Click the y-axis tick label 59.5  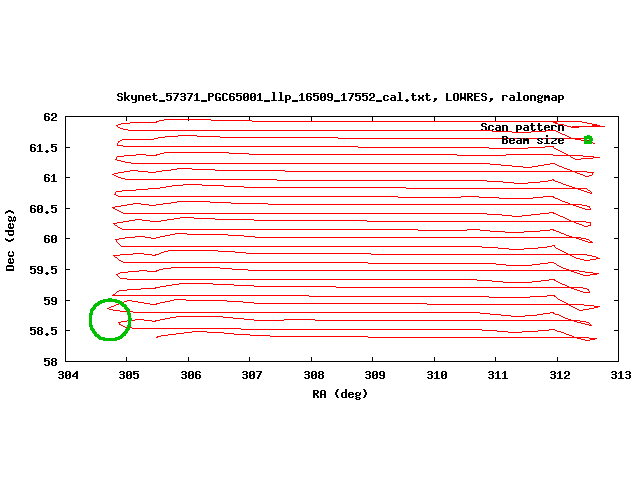pyautogui.click(x=43, y=270)
